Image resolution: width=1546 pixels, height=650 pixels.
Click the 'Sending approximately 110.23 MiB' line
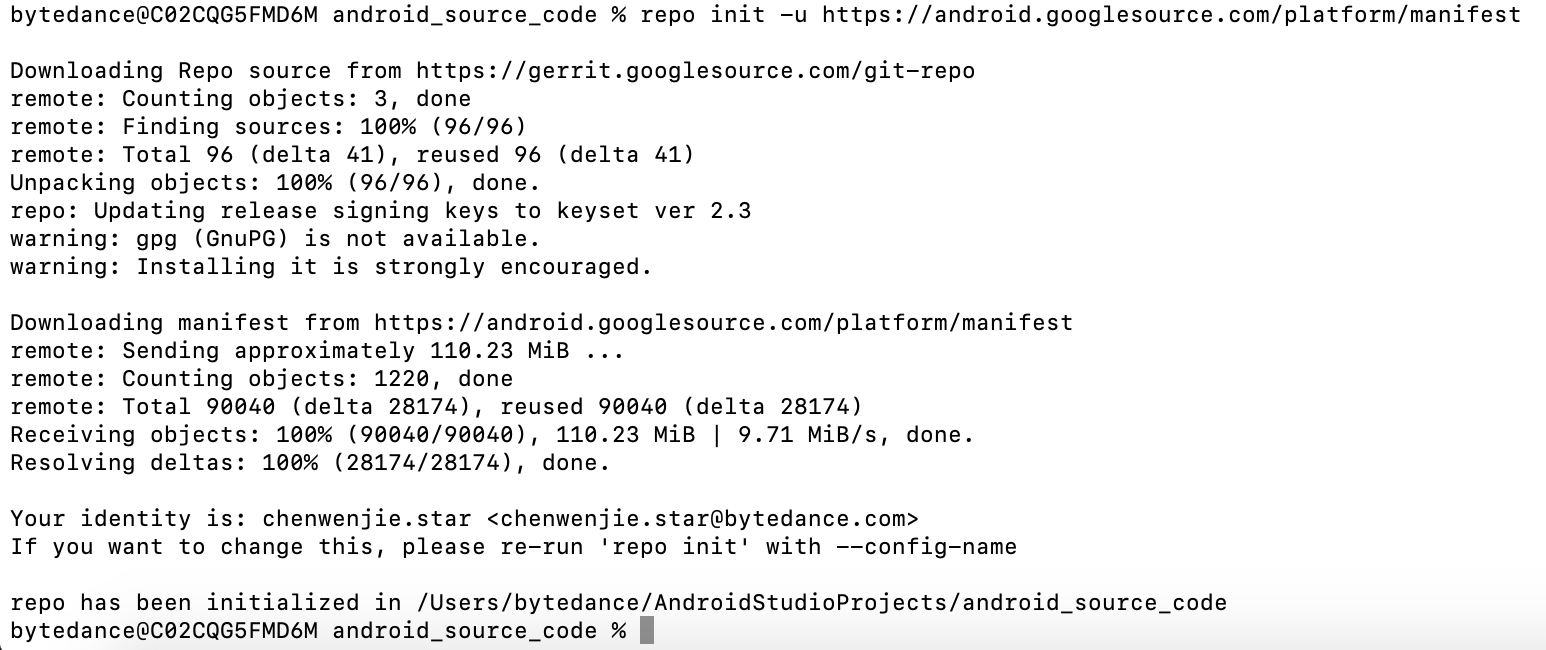317,351
